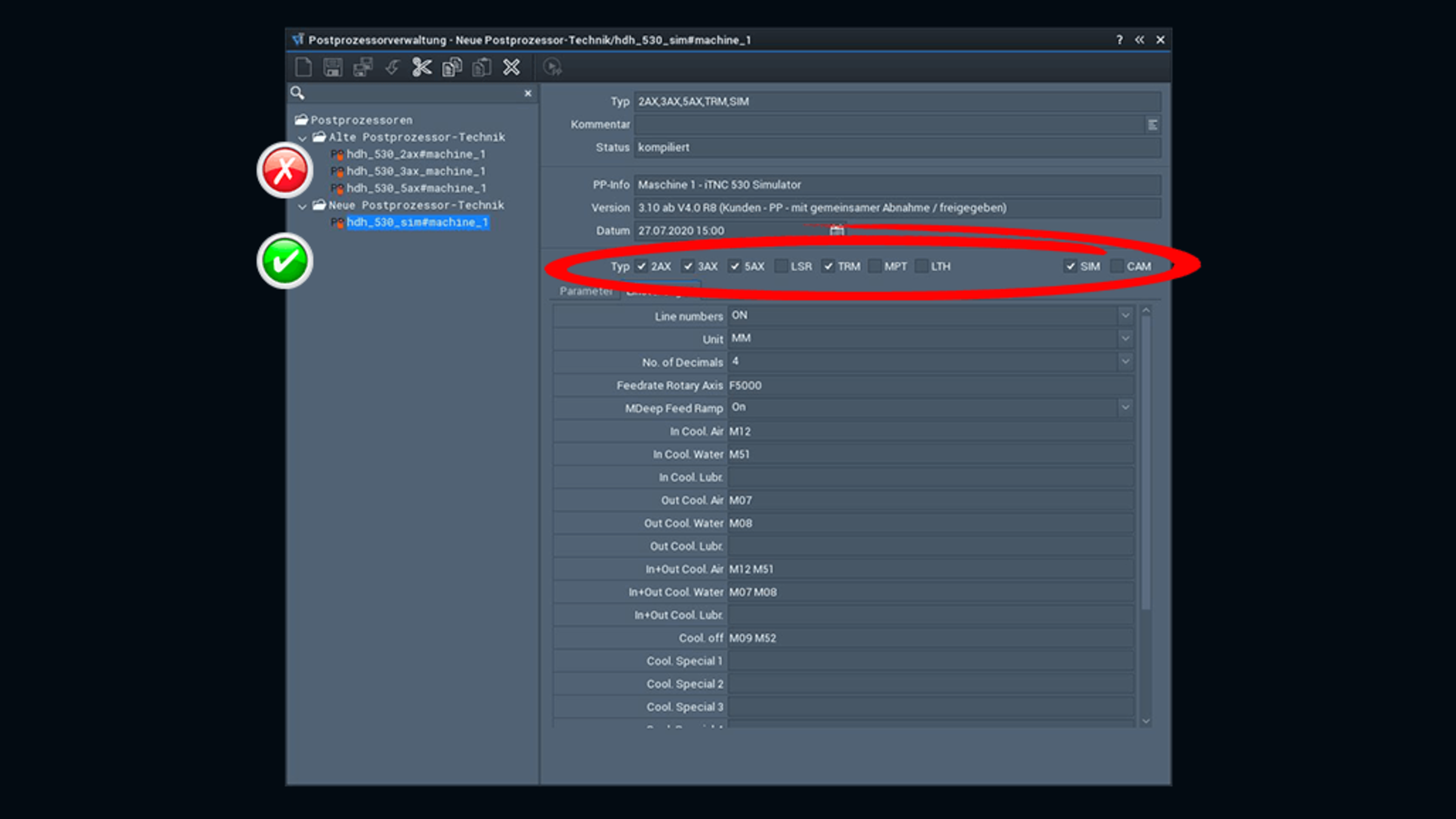Open the Line numbers dropdown

click(1125, 316)
